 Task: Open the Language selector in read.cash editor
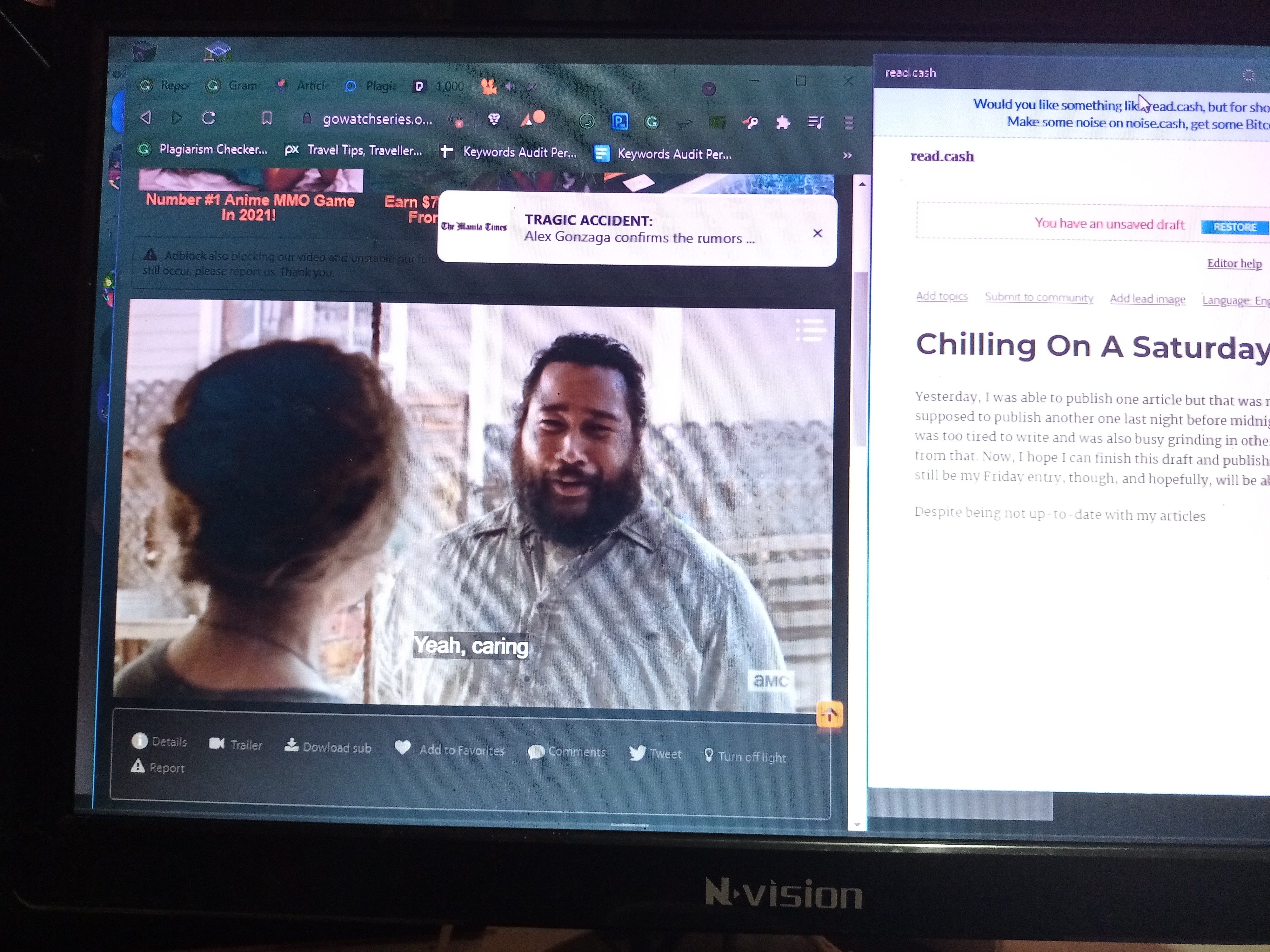click(x=1236, y=300)
